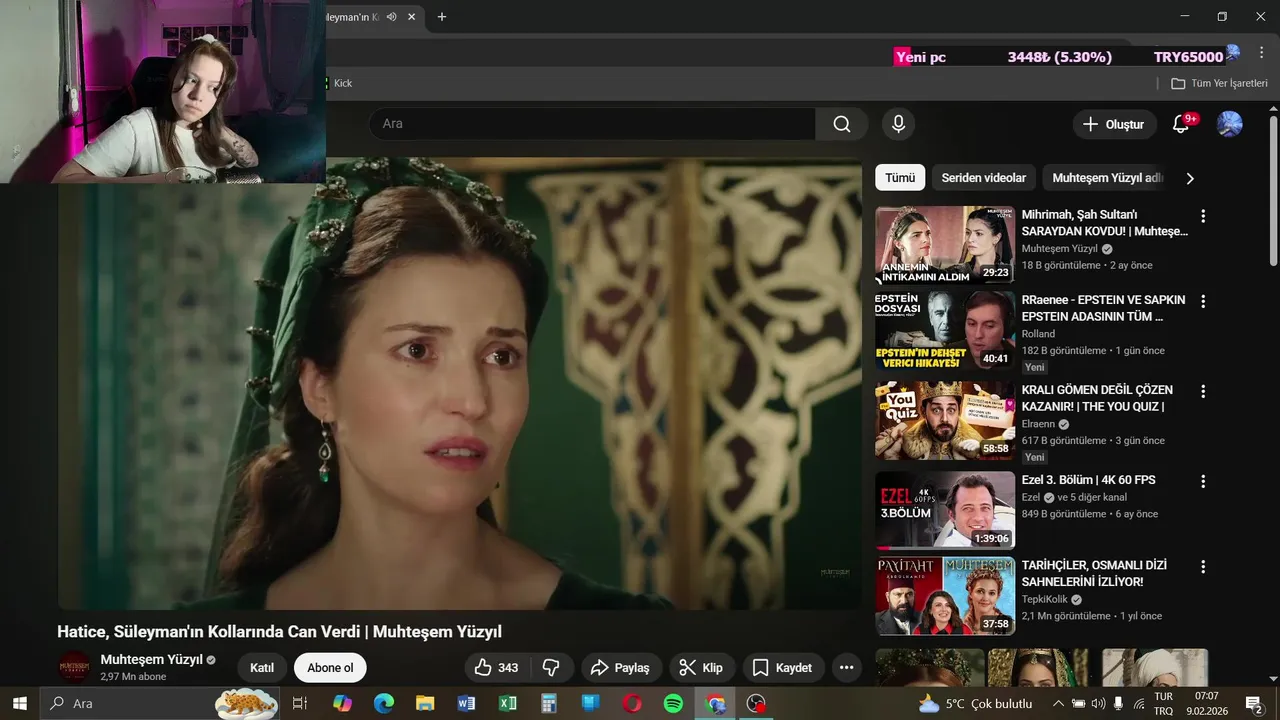Open options for Mihrimah, Şah Sultan video

click(x=1203, y=216)
